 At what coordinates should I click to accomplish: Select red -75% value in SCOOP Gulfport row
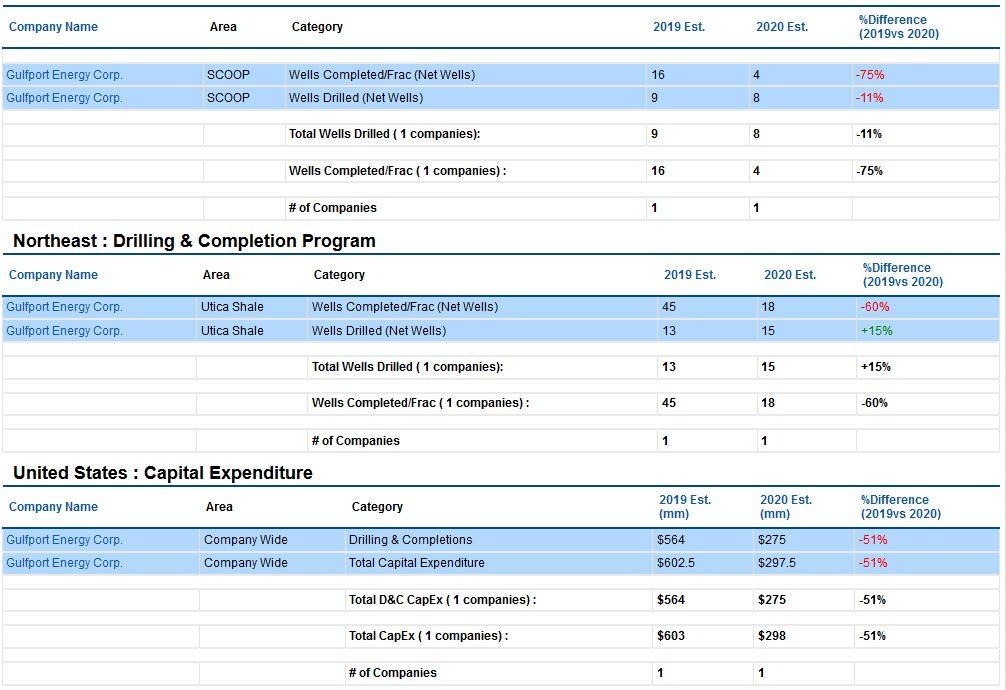tap(870, 75)
